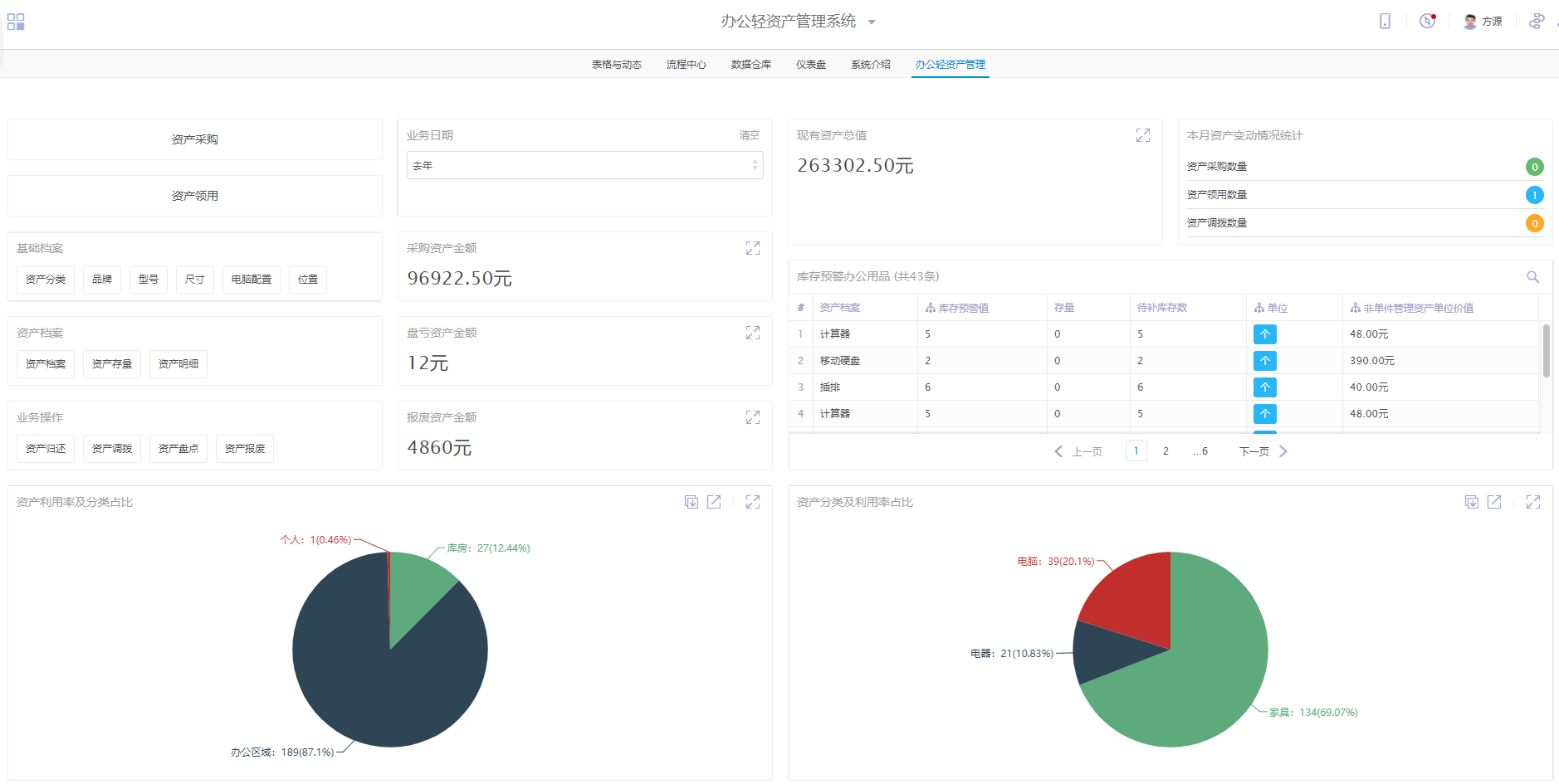Viewport: 1559px width, 784px height.
Task: Select the 办公轻资产管理 tab
Action: coord(951,65)
